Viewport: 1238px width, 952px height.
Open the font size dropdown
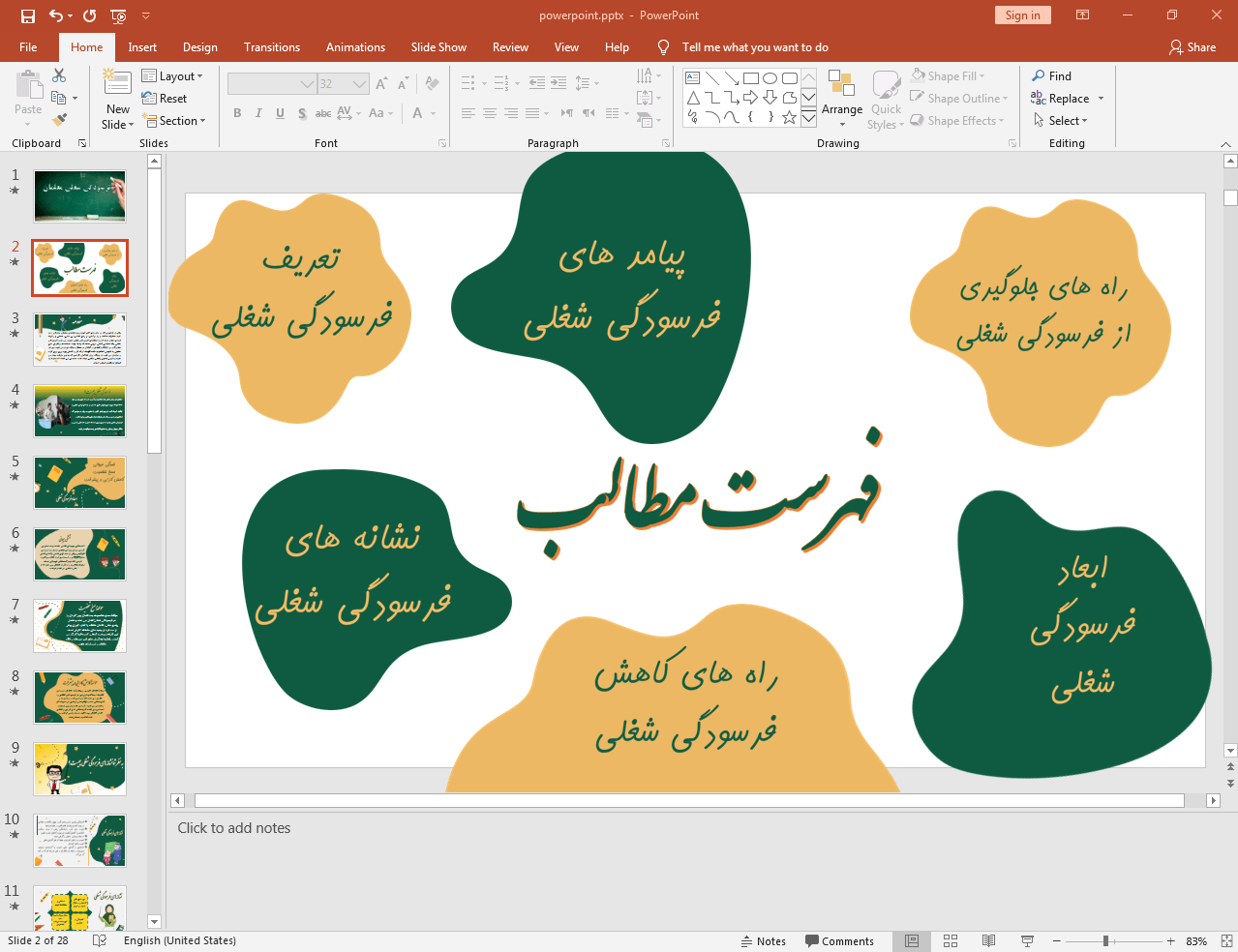359,83
